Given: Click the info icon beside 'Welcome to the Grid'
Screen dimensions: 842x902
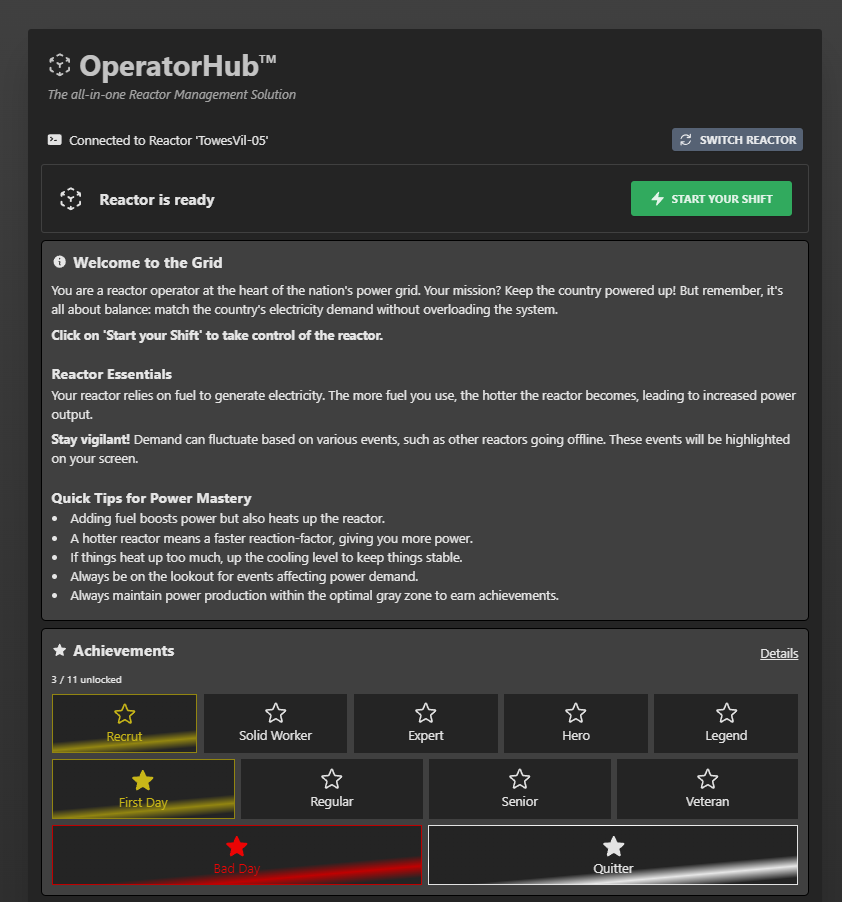Looking at the screenshot, I should click(x=58, y=262).
